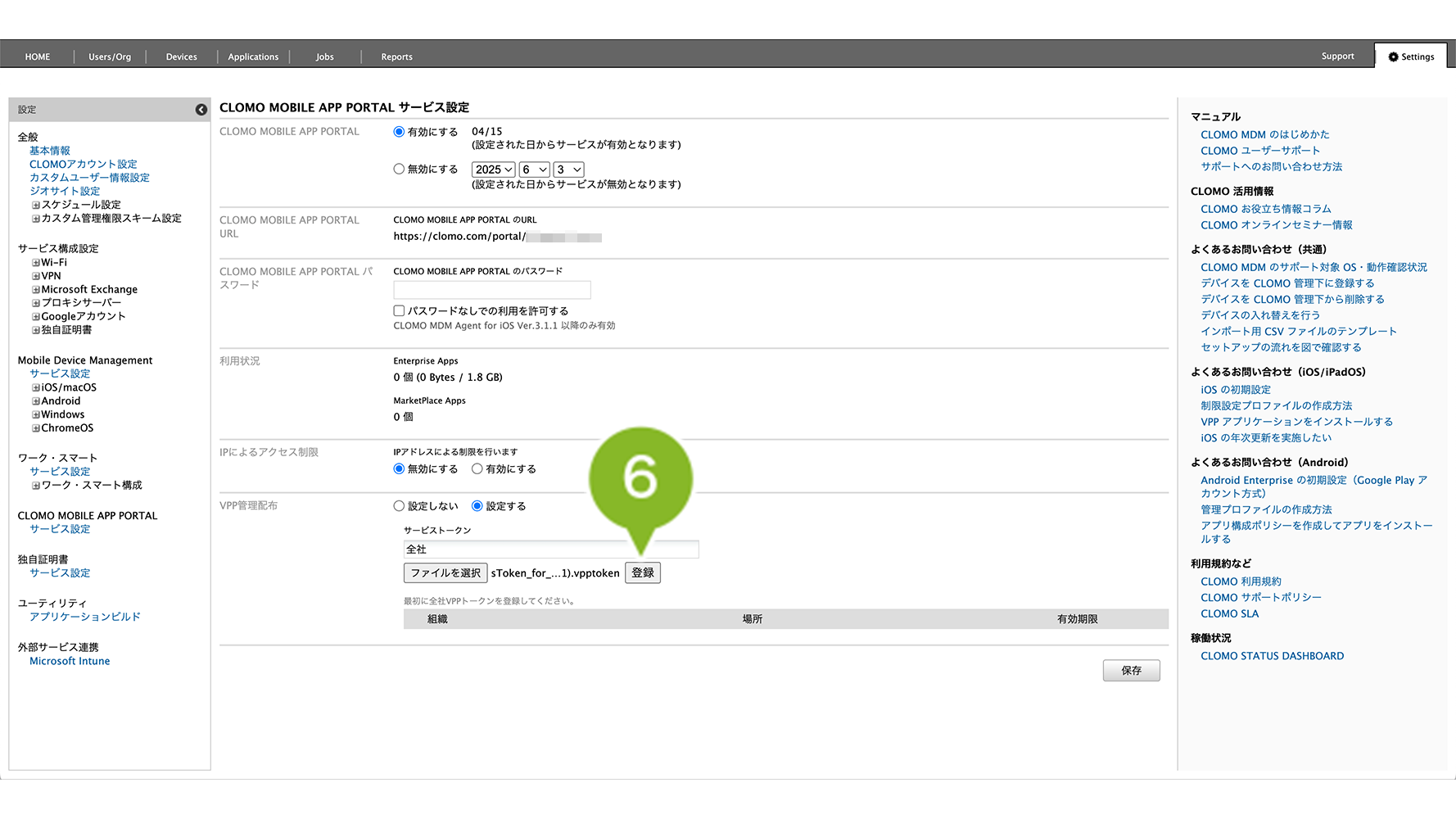The width and height of the screenshot is (1456, 819).
Task: Click the 組織 column header
Action: tap(437, 619)
